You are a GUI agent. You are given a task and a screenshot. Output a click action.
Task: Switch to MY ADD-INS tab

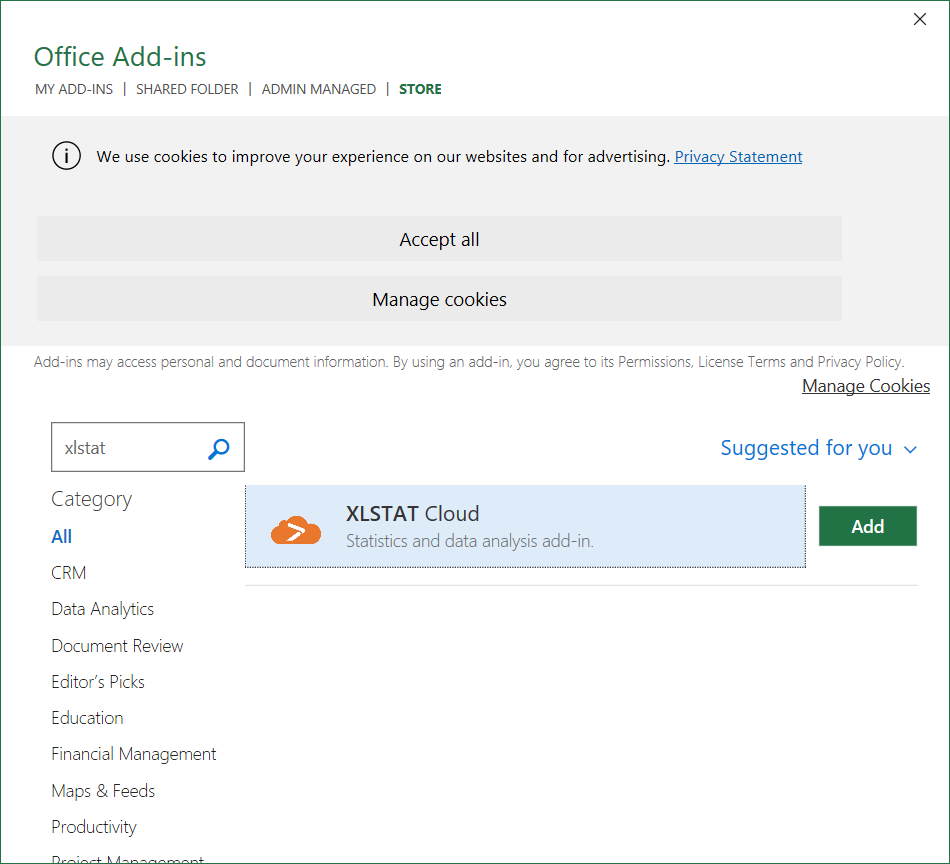(x=73, y=89)
